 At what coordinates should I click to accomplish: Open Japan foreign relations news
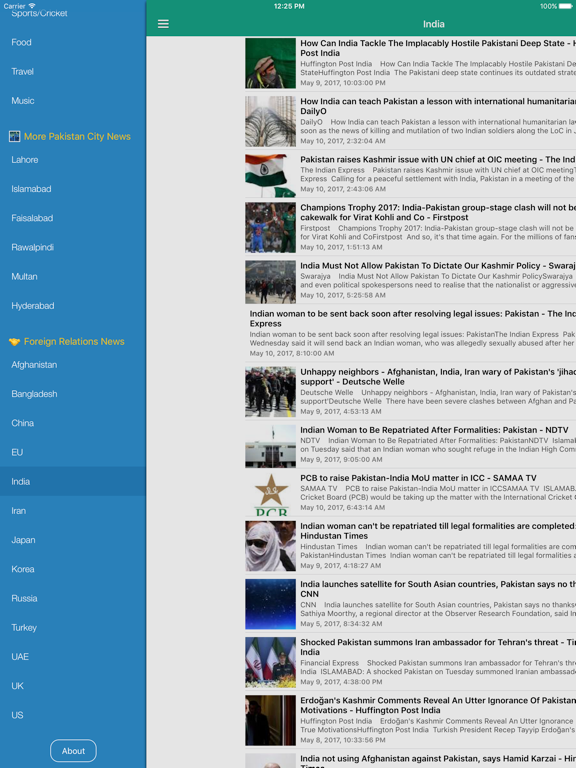coord(72,540)
